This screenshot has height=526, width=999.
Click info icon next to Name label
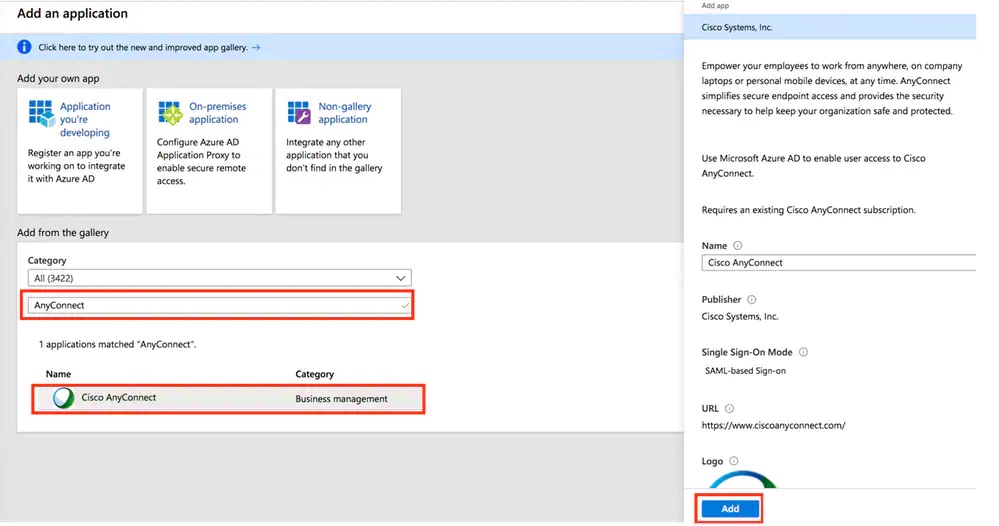738,246
